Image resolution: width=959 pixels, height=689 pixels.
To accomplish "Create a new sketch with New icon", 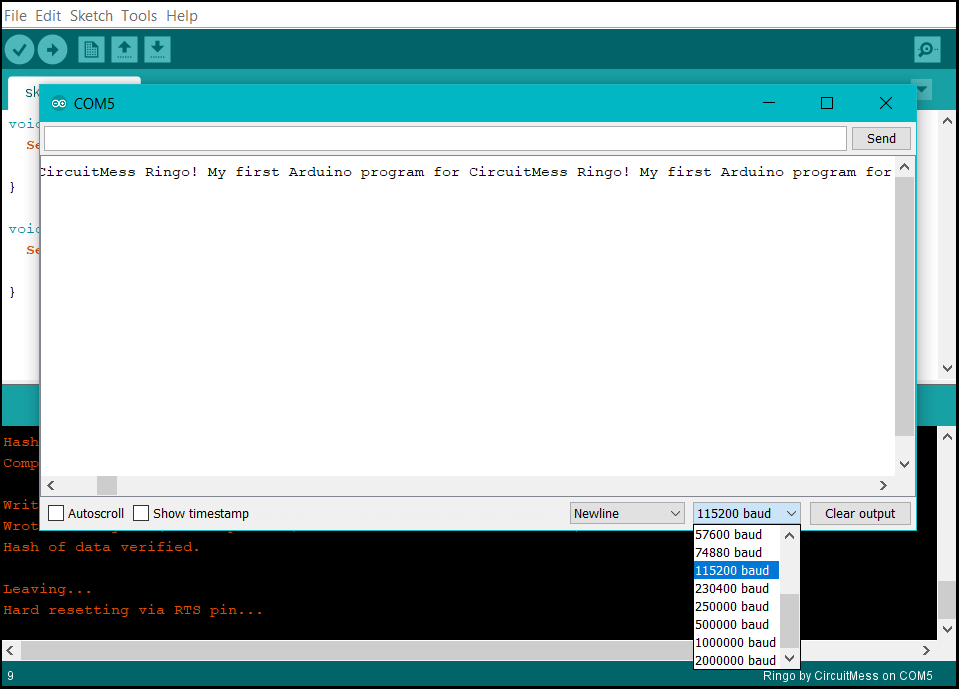I will coord(91,49).
